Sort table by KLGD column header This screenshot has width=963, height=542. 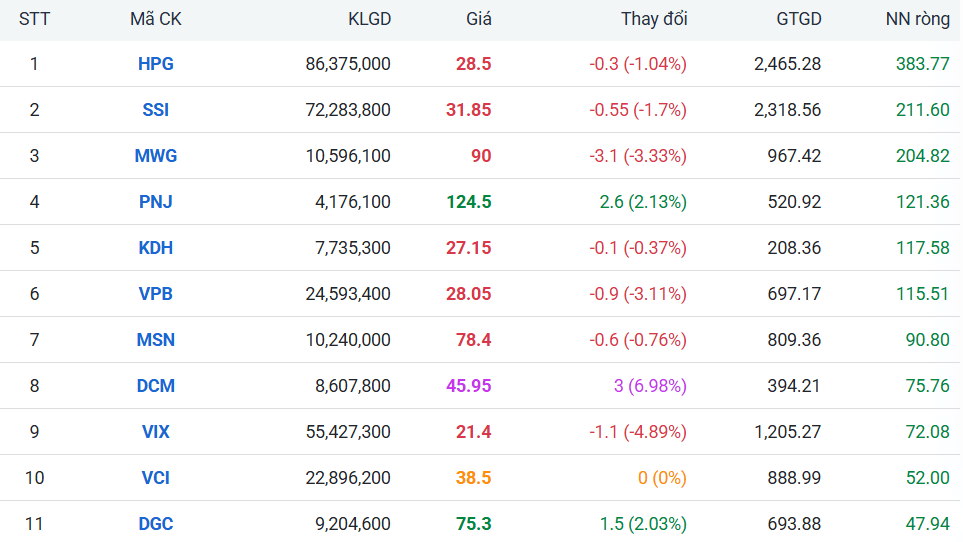click(x=369, y=19)
